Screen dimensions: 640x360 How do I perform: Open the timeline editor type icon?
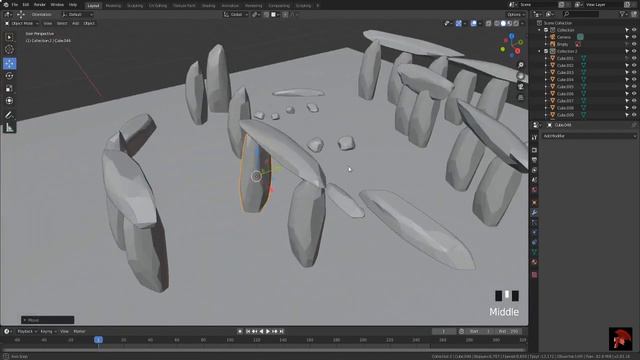click(x=7, y=331)
